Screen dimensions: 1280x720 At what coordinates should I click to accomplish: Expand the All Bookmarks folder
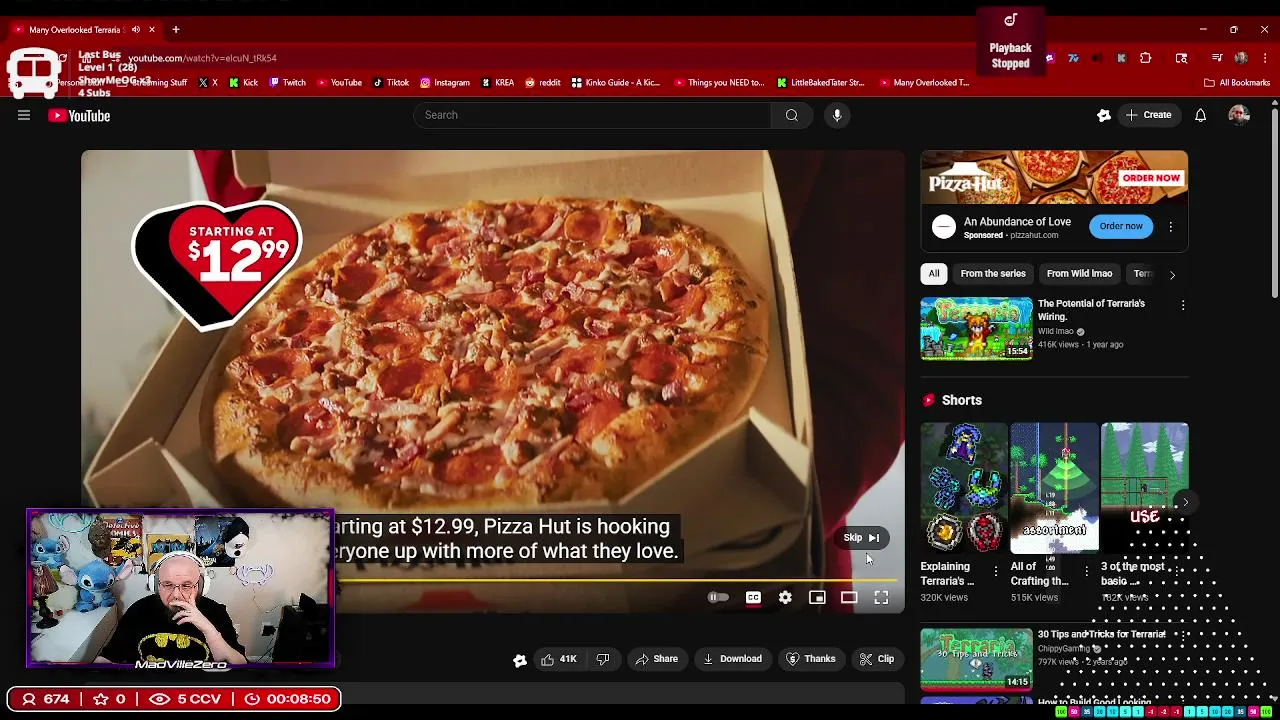[1237, 83]
